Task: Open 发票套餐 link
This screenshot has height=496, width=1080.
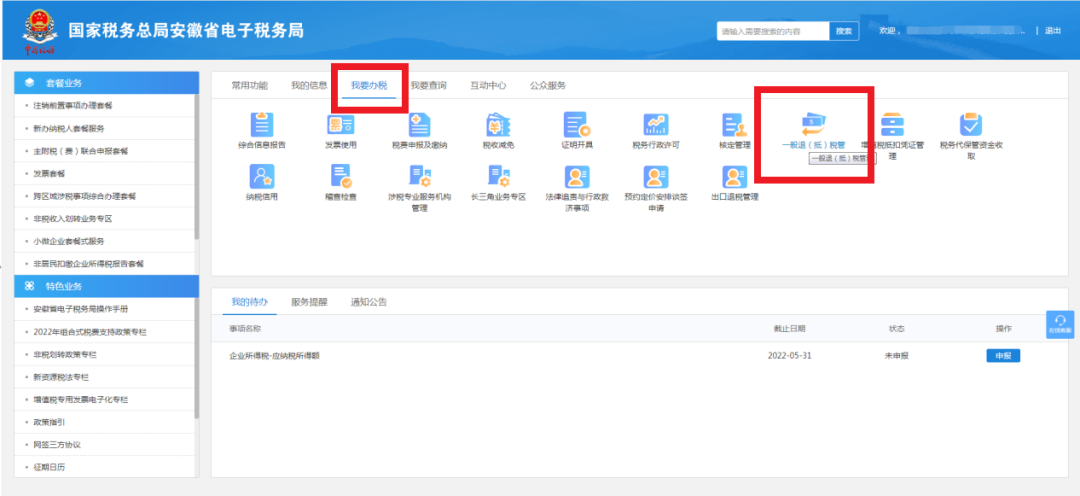Action: pyautogui.click(x=50, y=174)
